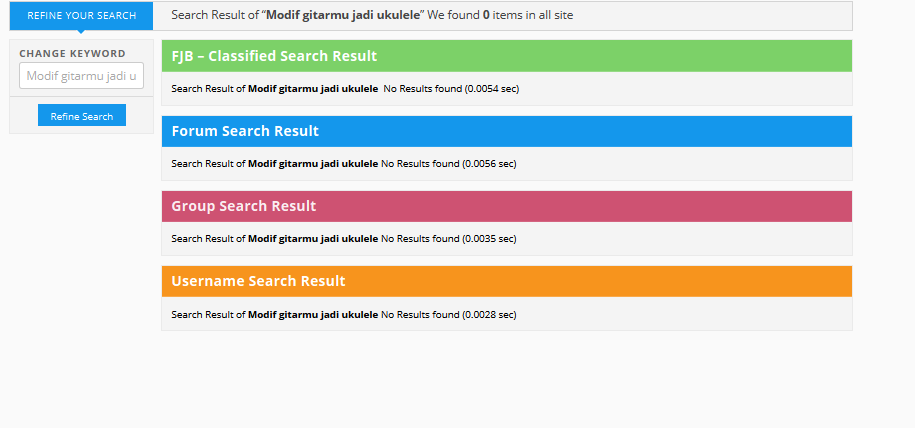Click the Forum "No Results found (0.0056 sec)" text
The image size is (915, 428).
click(x=448, y=164)
